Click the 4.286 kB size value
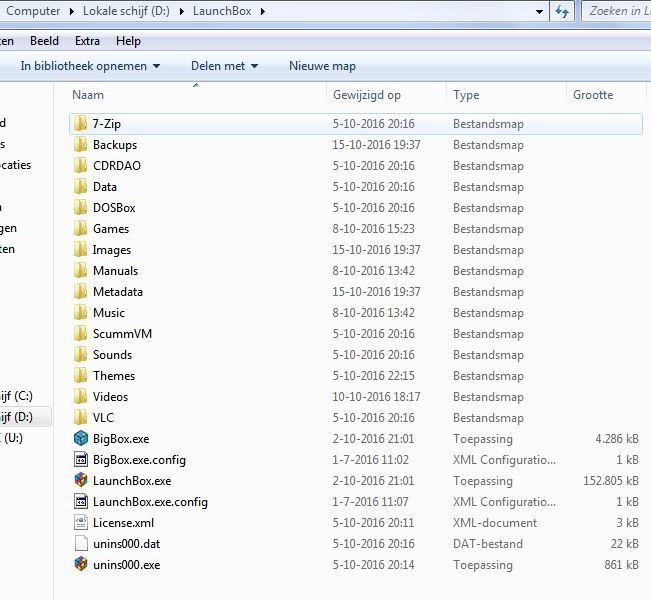 tap(617, 439)
